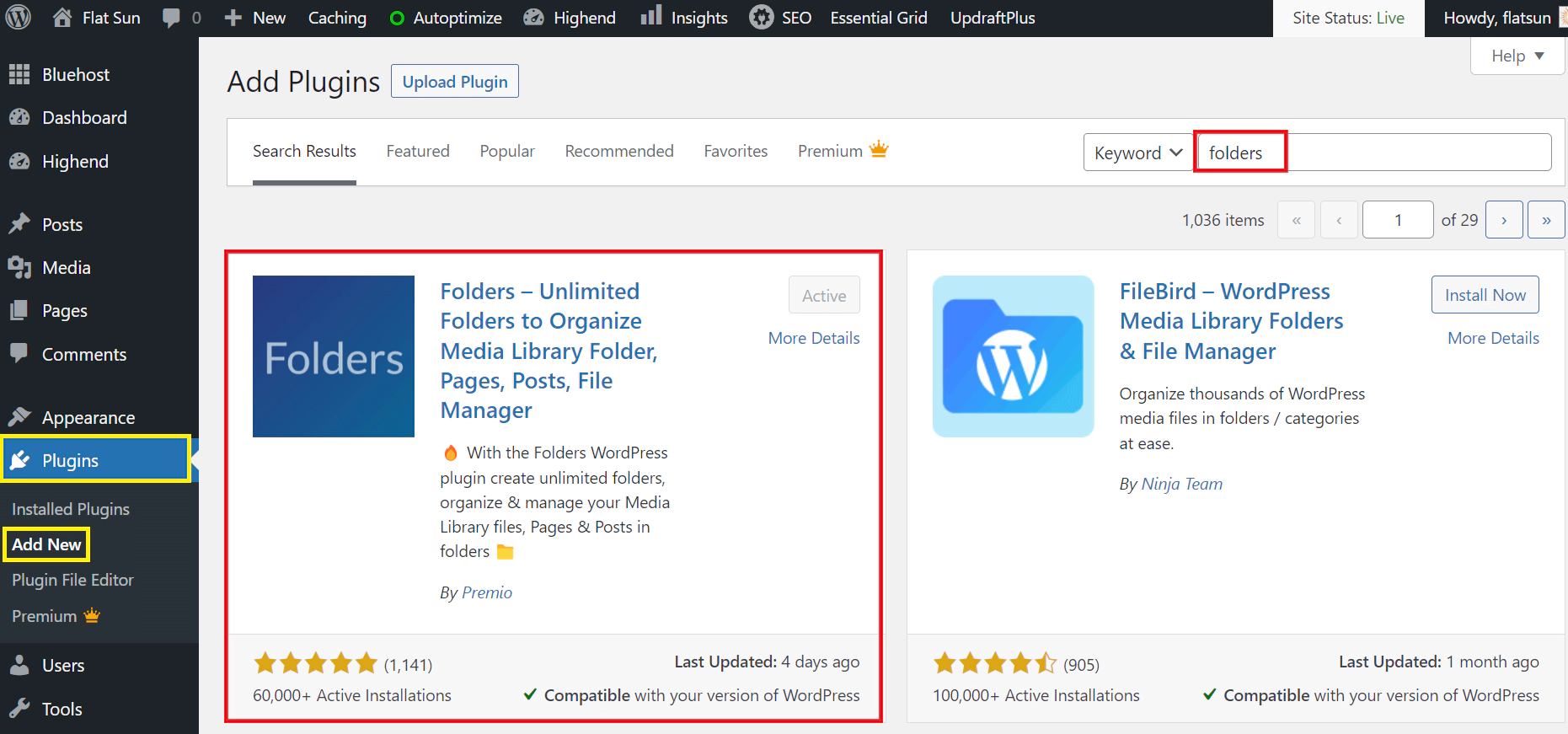Image resolution: width=1568 pixels, height=734 pixels.
Task: Open the FileBird plugin title link
Action: point(1231,321)
